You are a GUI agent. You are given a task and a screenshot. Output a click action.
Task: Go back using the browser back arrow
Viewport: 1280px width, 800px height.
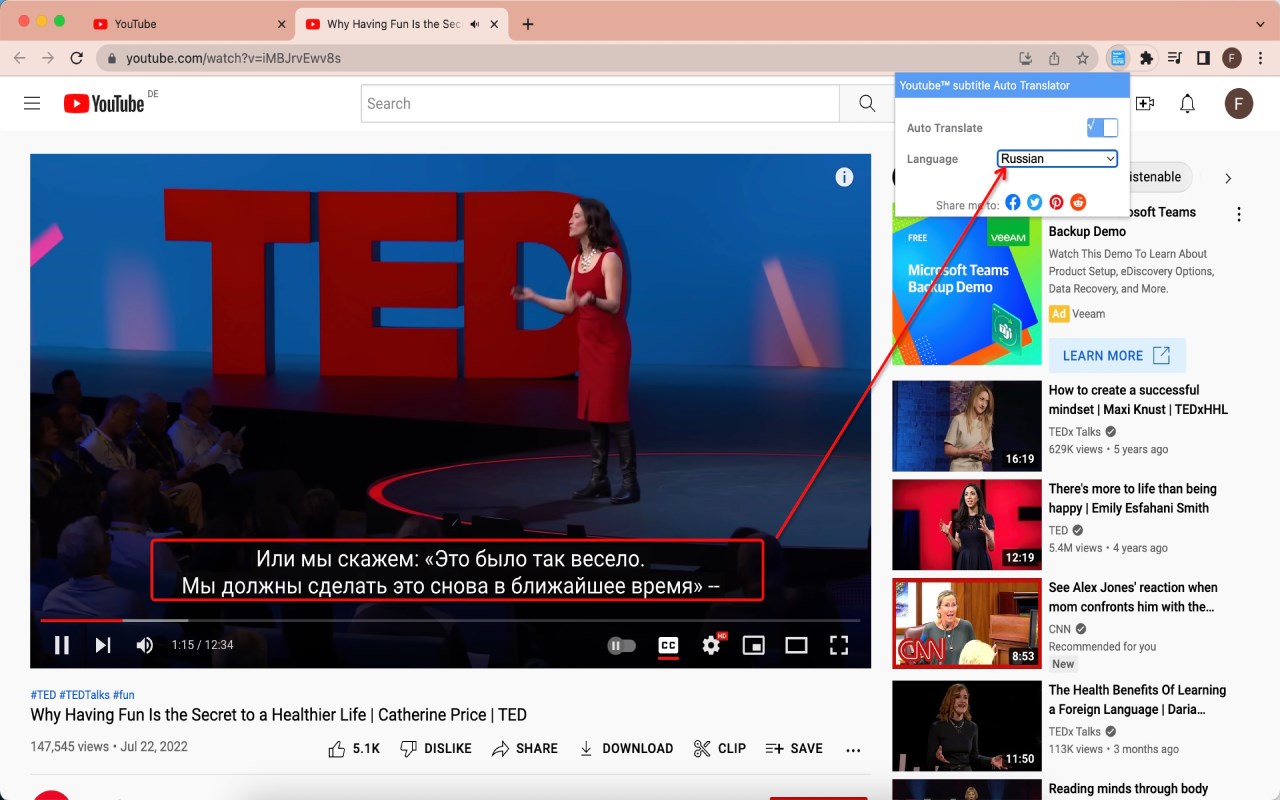tap(19, 58)
